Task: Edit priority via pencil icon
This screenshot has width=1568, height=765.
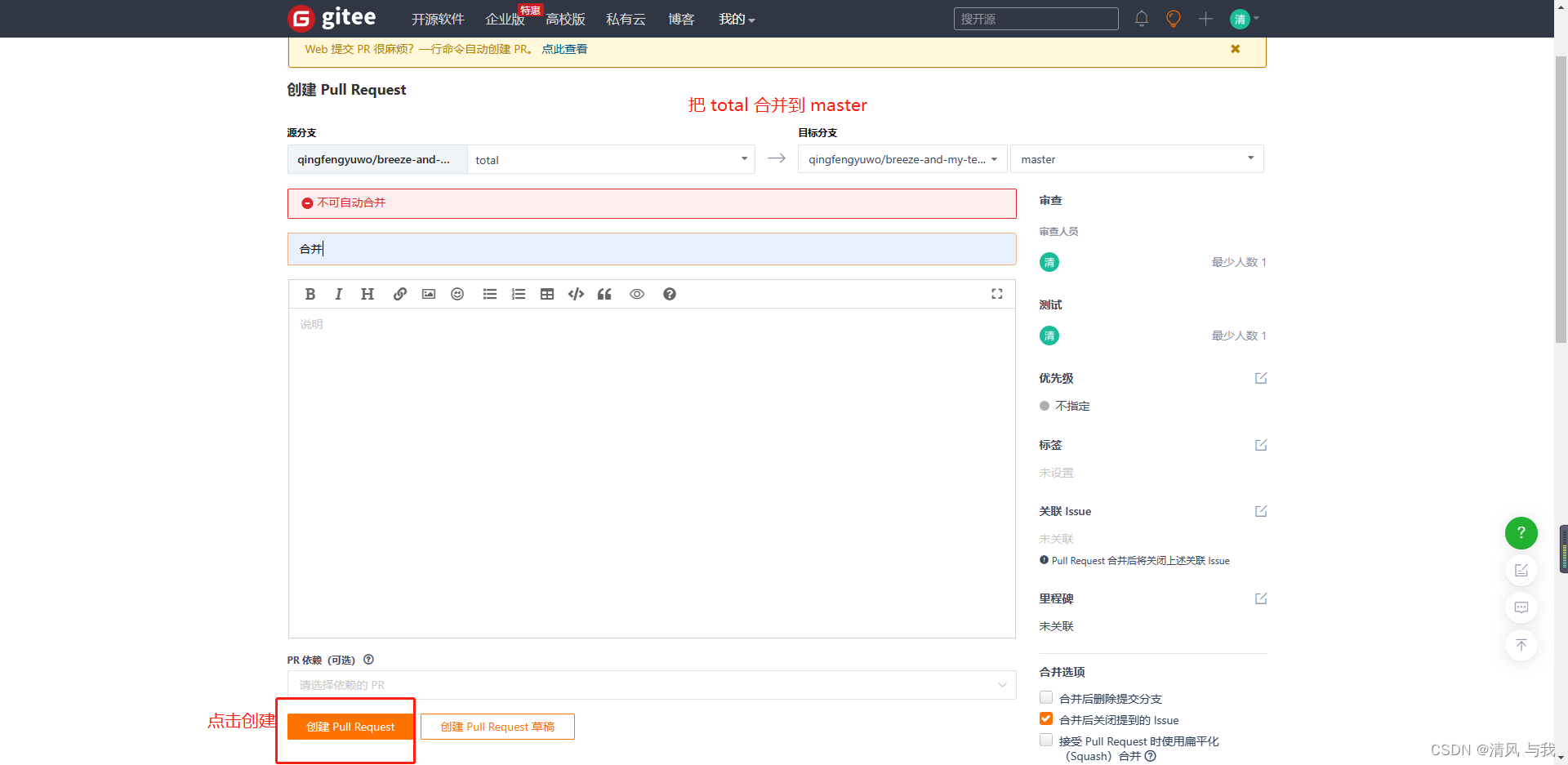Action: [x=1261, y=378]
